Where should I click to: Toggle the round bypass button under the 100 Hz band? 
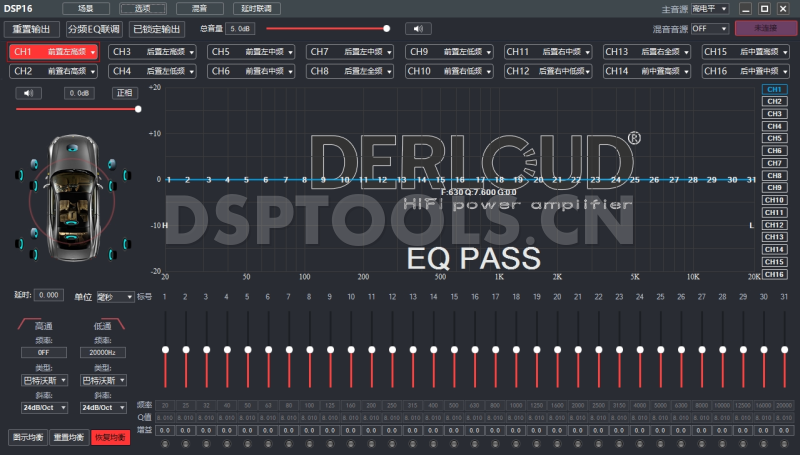click(309, 444)
